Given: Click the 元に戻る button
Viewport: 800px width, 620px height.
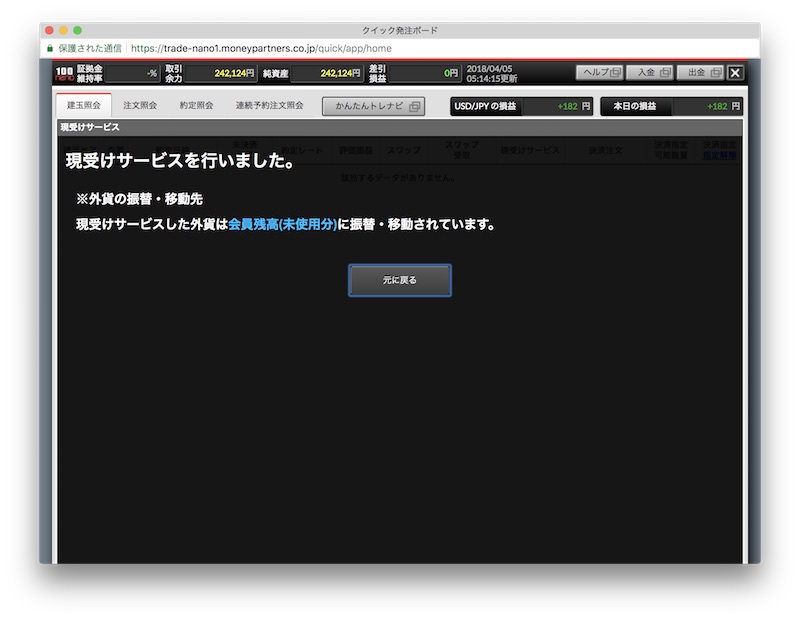Looking at the screenshot, I should [399, 280].
